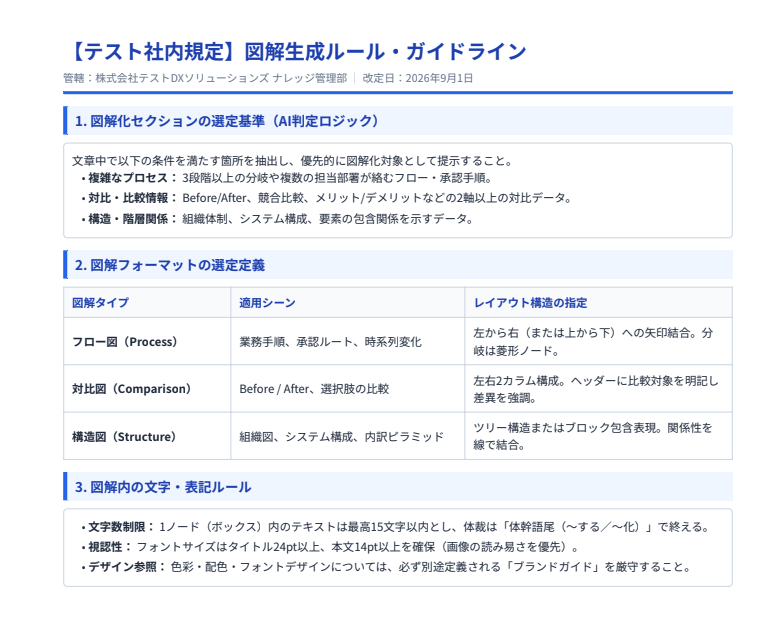
Task: Select the 対比図（Comparison） table cell
Action: [x=147, y=389]
